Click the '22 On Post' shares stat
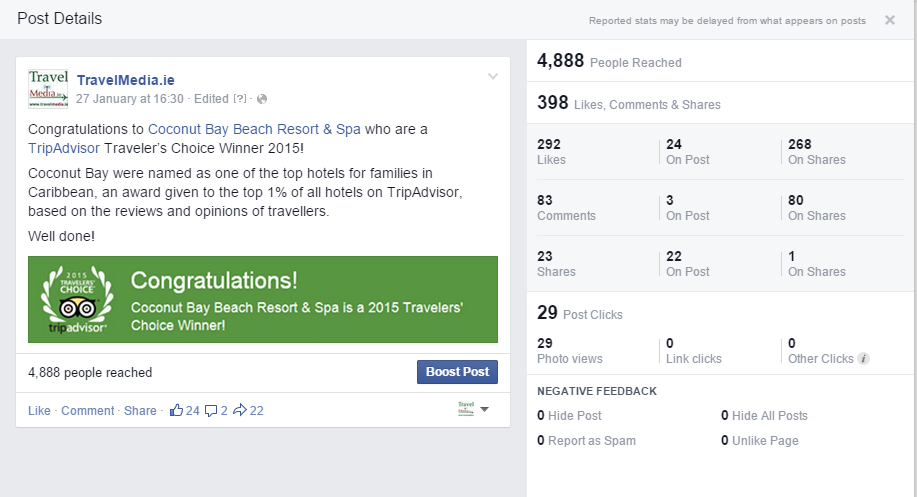This screenshot has width=917, height=497. tap(688, 264)
